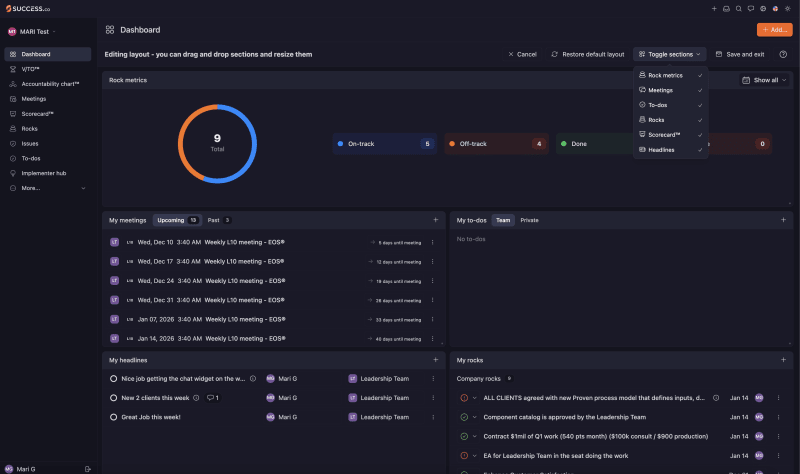Open Scorecard in the sidebar
Viewport: 800px width, 474px height.
47,114
